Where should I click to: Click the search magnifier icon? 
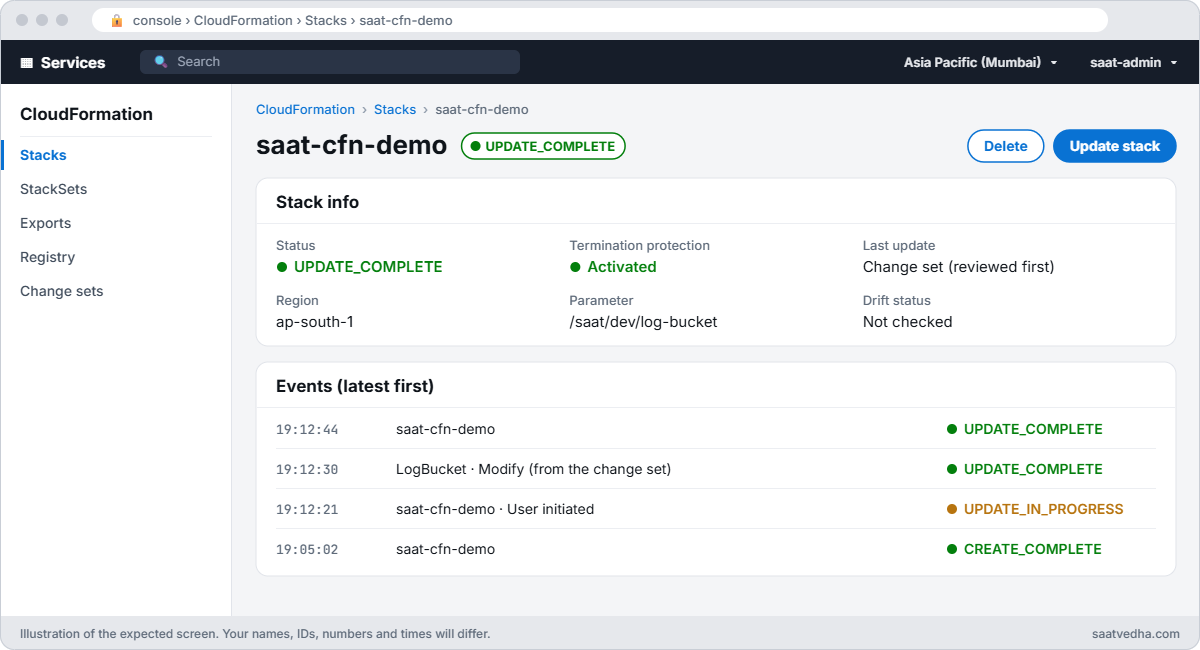161,62
